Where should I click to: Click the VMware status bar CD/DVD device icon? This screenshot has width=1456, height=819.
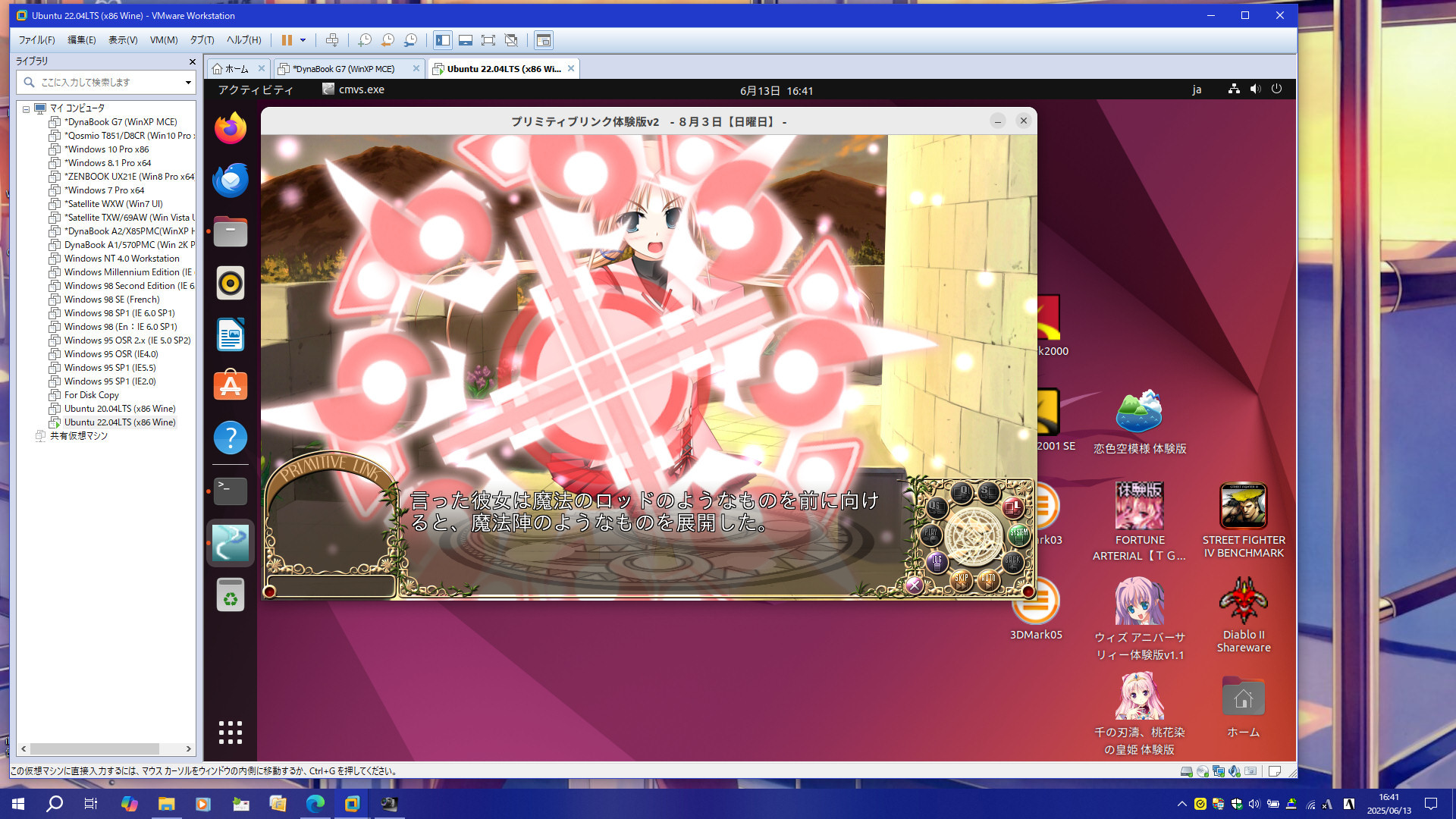tap(1203, 771)
